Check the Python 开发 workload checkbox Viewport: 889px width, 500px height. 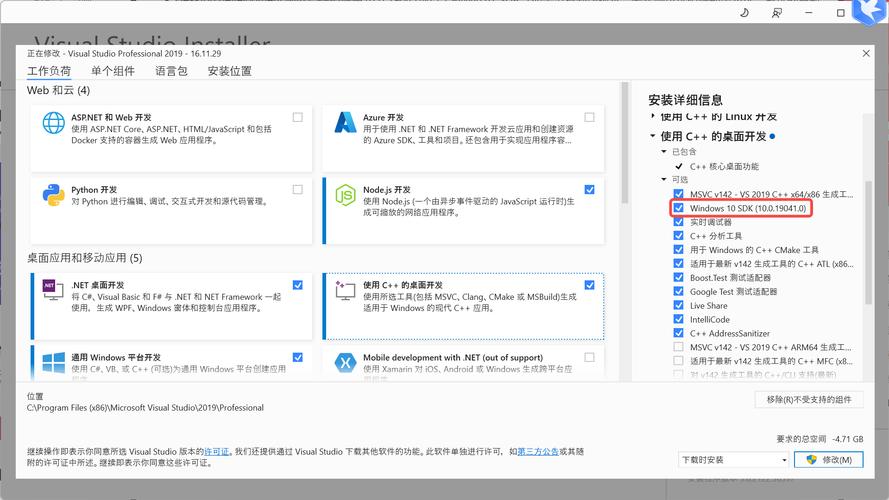298,189
